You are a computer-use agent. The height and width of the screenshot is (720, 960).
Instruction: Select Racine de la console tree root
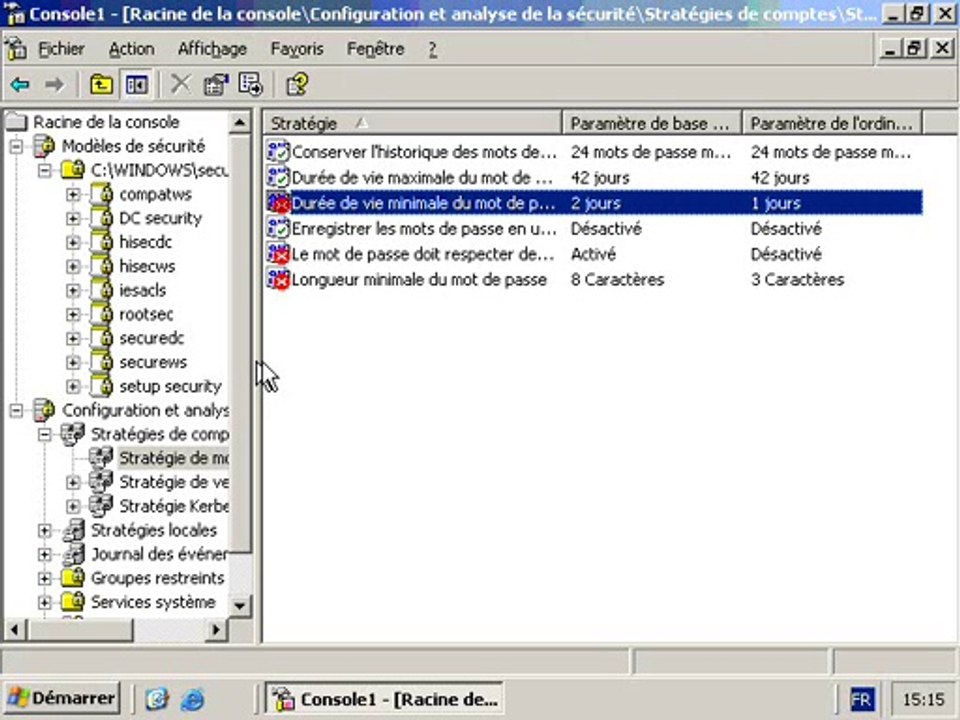(106, 122)
